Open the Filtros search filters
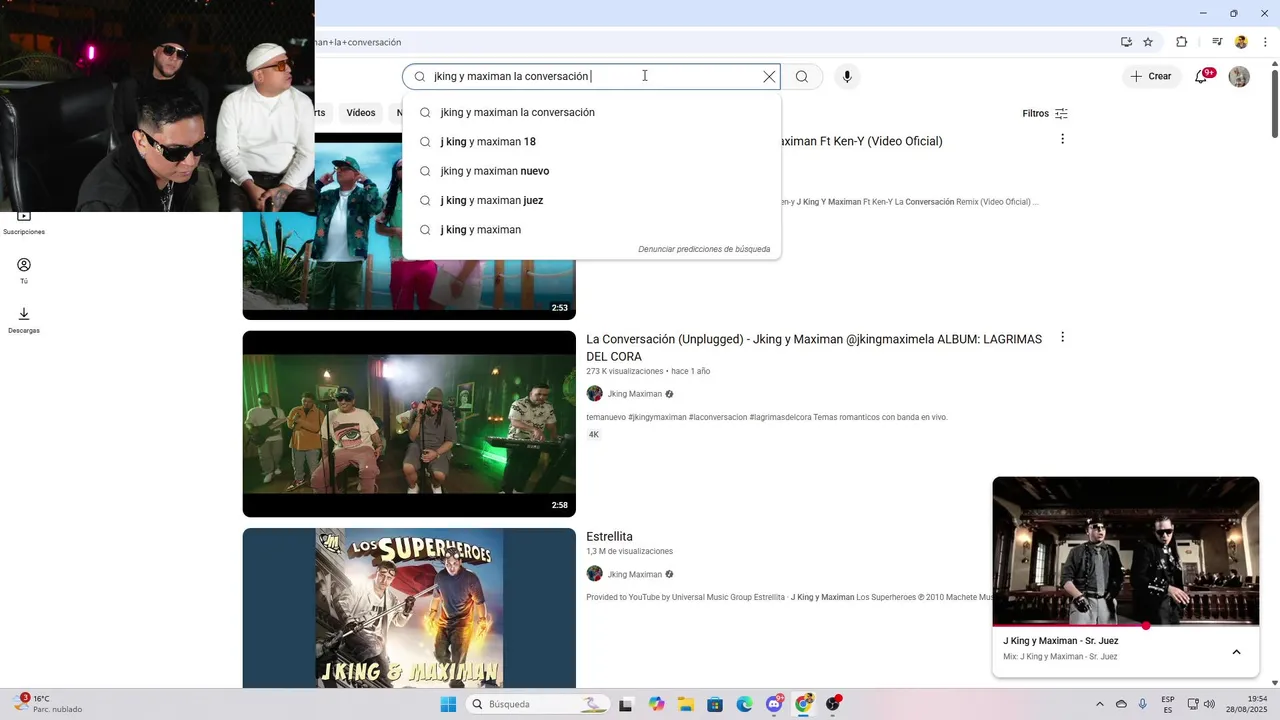This screenshot has height=720, width=1280. [x=1045, y=114]
